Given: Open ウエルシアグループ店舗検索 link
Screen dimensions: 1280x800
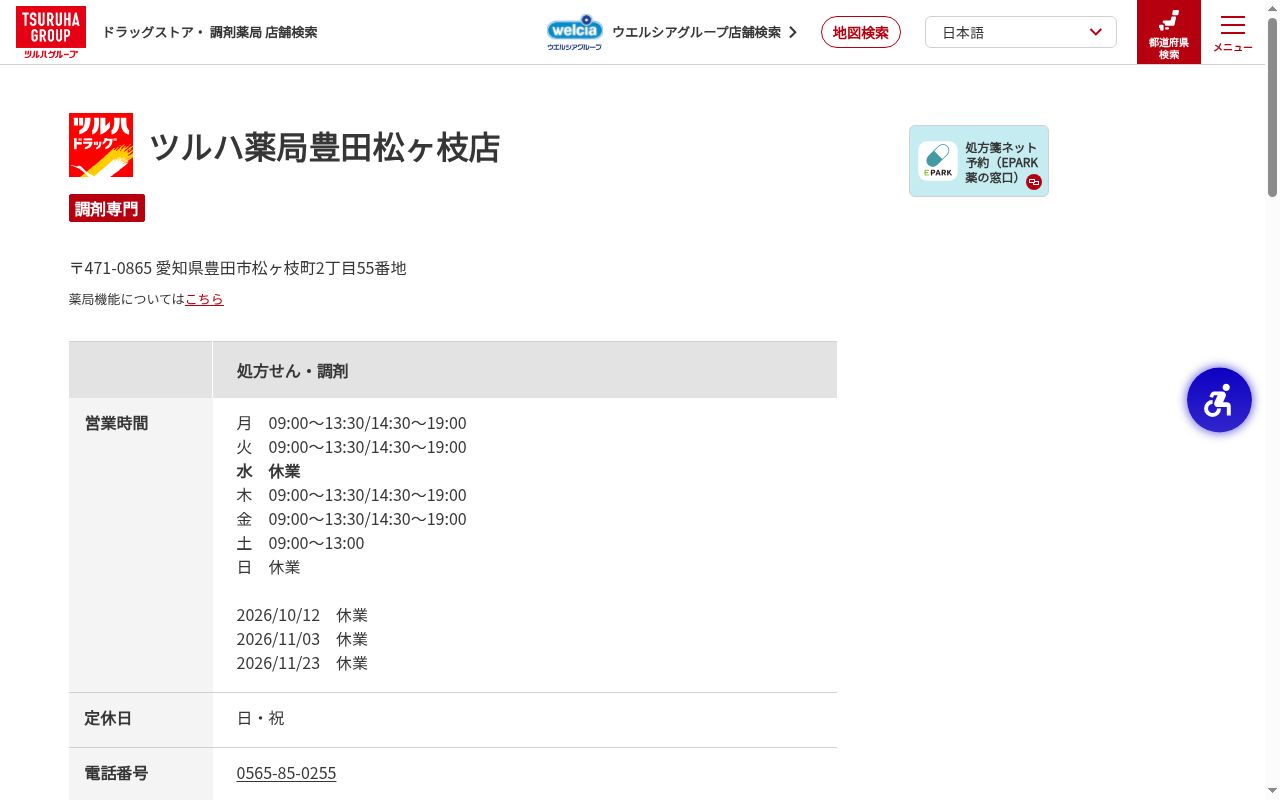Looking at the screenshot, I should click(x=696, y=32).
